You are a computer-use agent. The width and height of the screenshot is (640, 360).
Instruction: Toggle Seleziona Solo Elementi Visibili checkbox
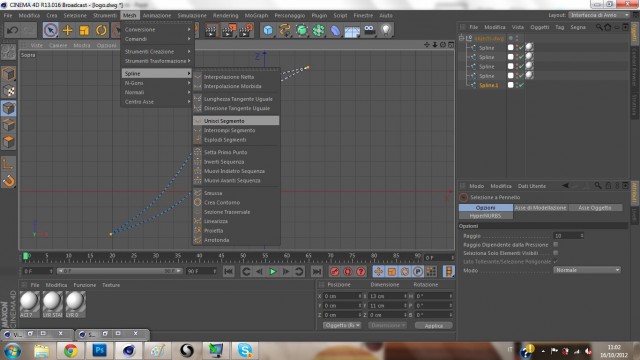556,253
